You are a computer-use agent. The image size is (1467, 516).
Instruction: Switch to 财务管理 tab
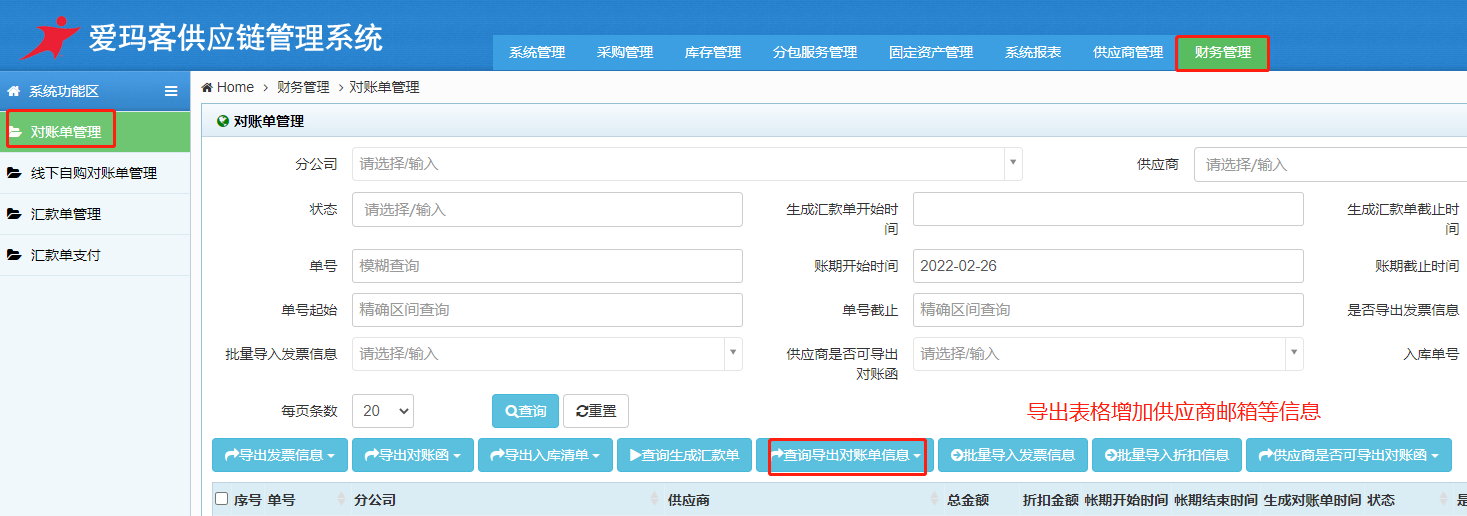coord(1222,53)
